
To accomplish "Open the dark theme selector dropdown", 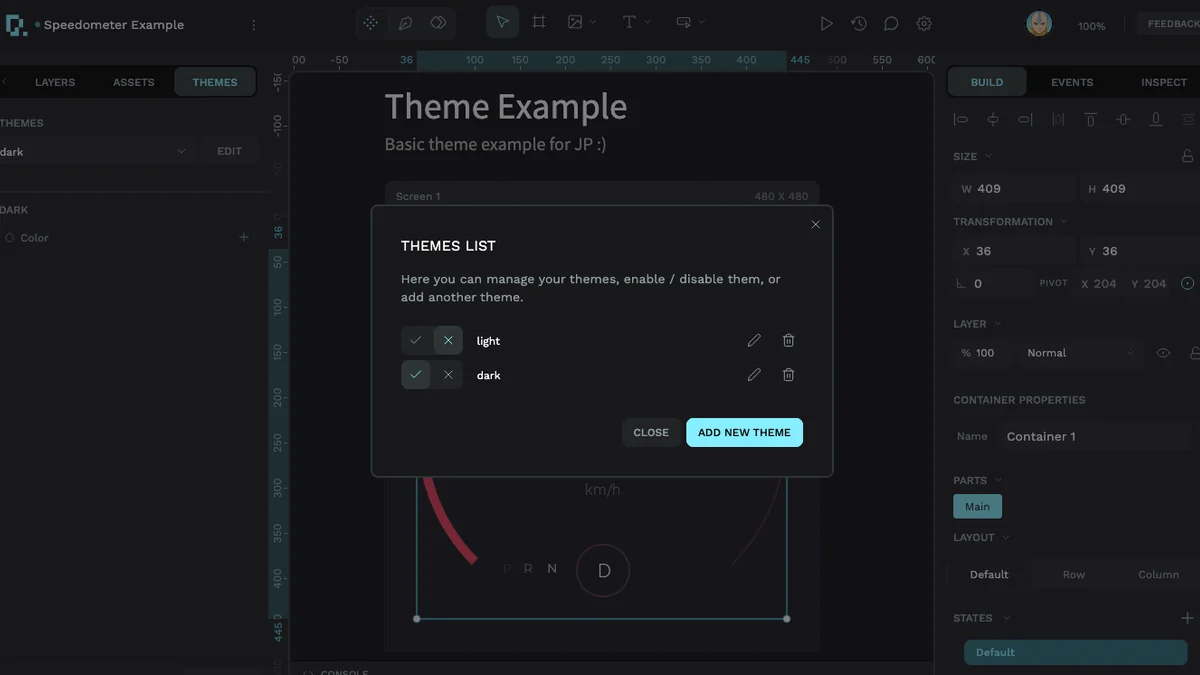I will tap(96, 152).
